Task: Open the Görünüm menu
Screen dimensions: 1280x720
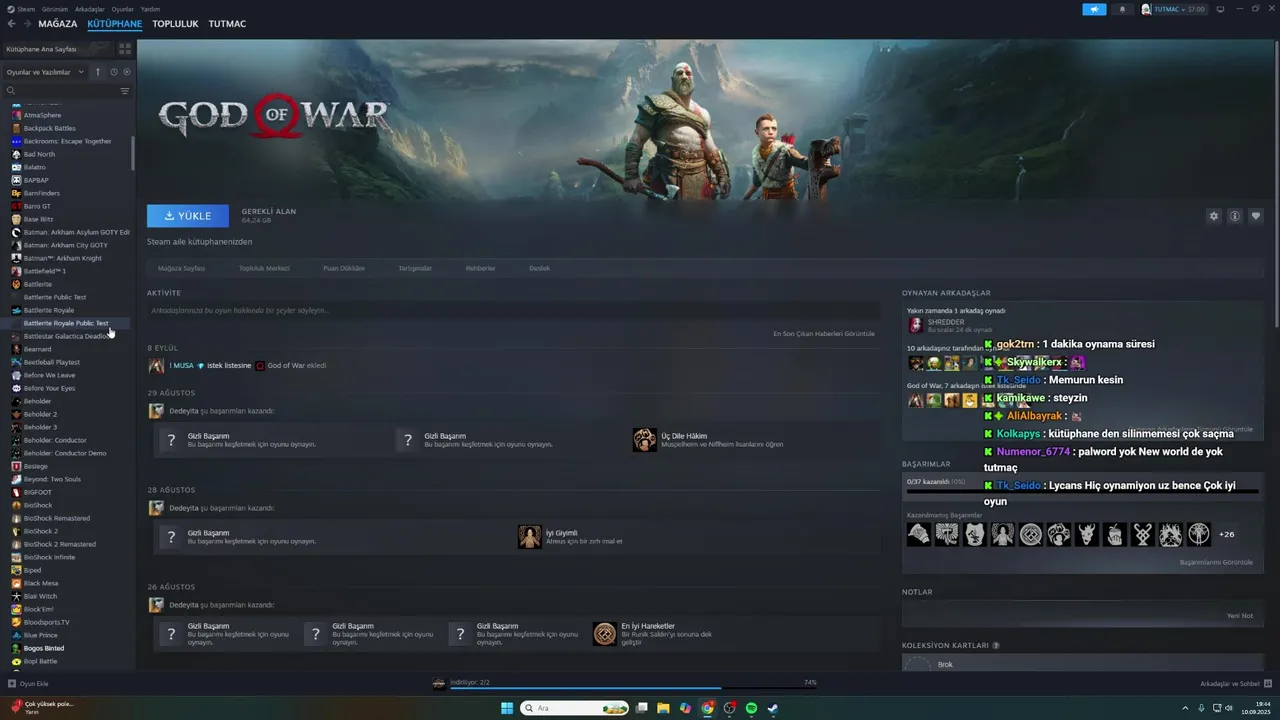Action: (x=55, y=9)
